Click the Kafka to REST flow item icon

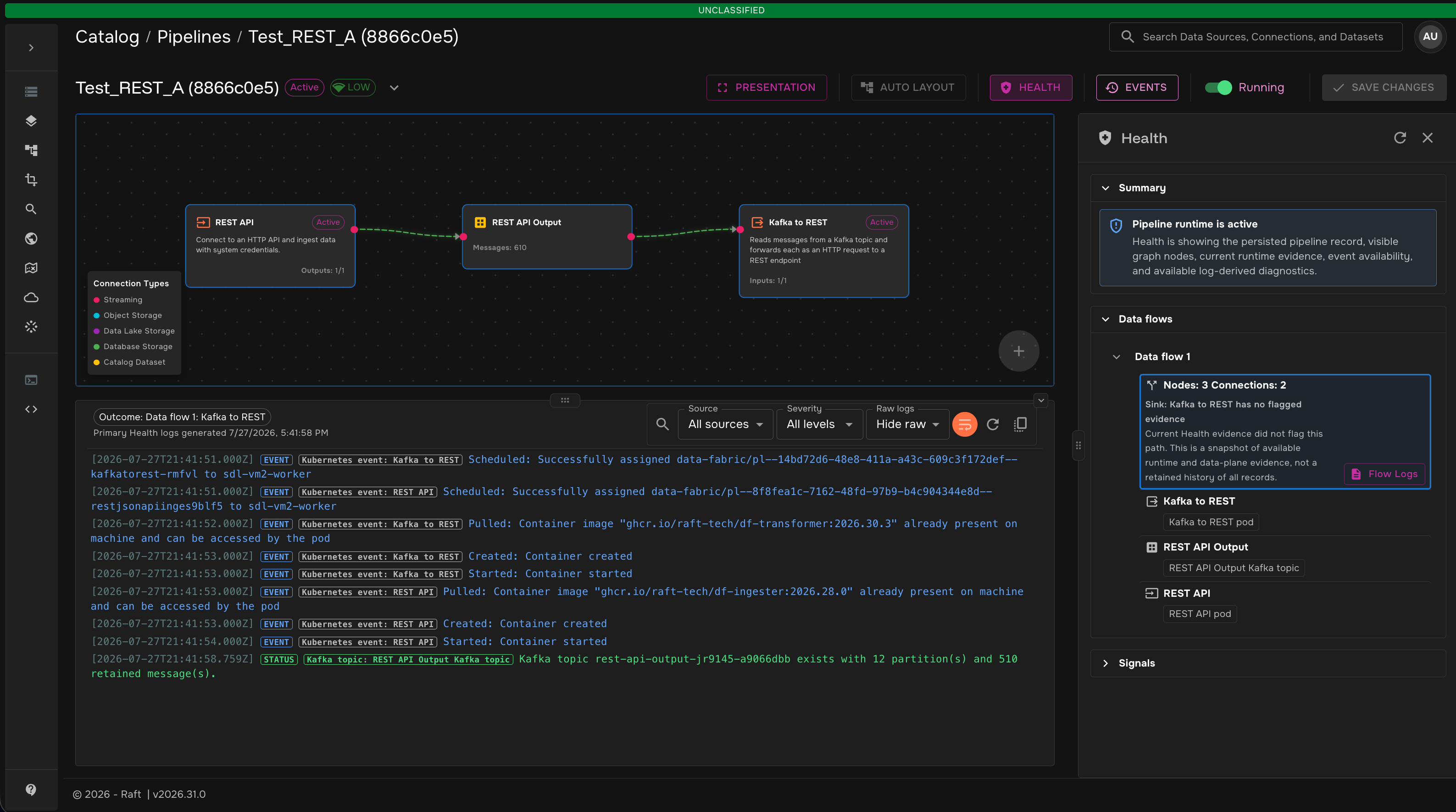1151,501
